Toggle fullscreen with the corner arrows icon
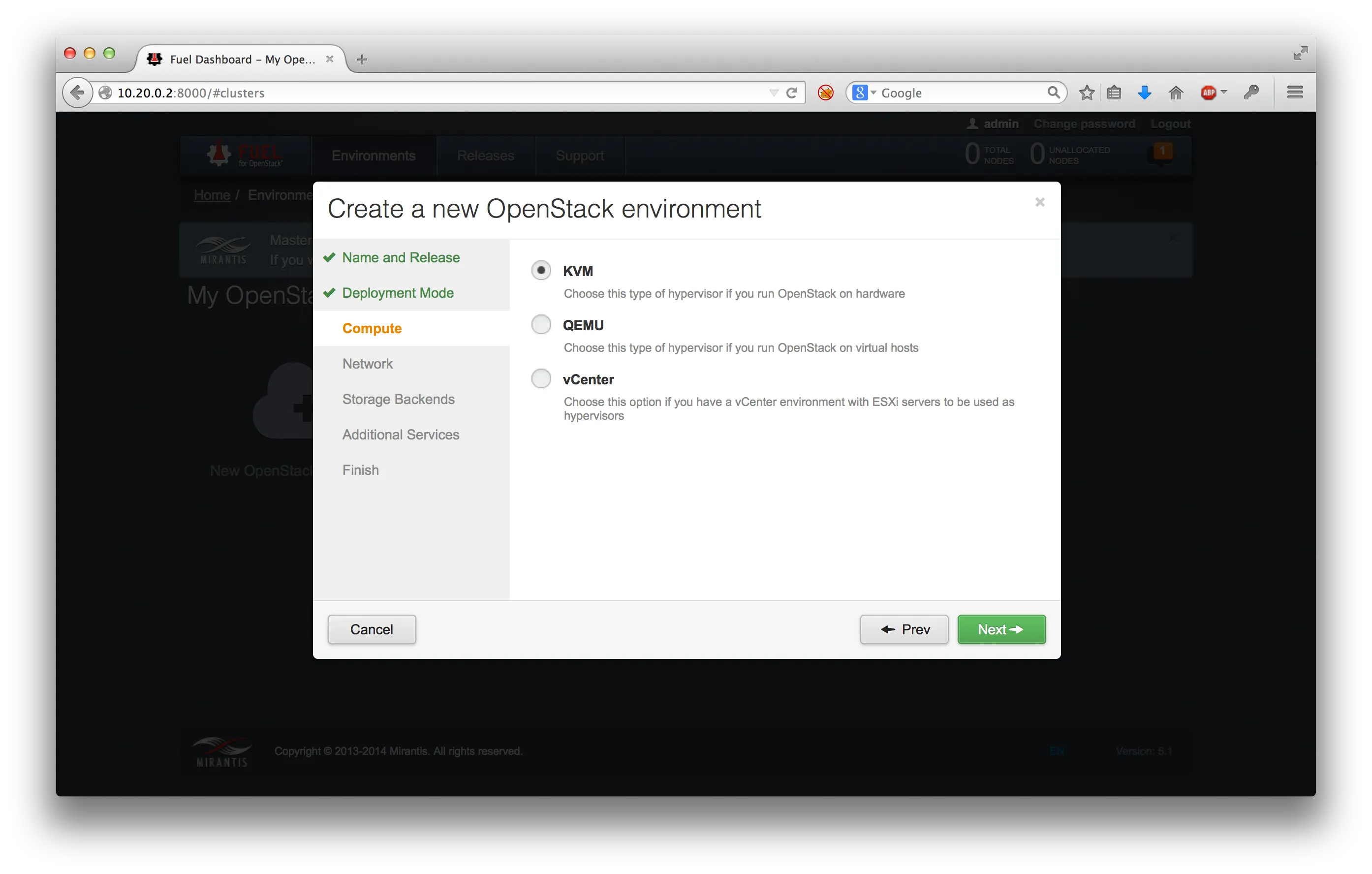The height and width of the screenshot is (874, 1372). (1300, 53)
